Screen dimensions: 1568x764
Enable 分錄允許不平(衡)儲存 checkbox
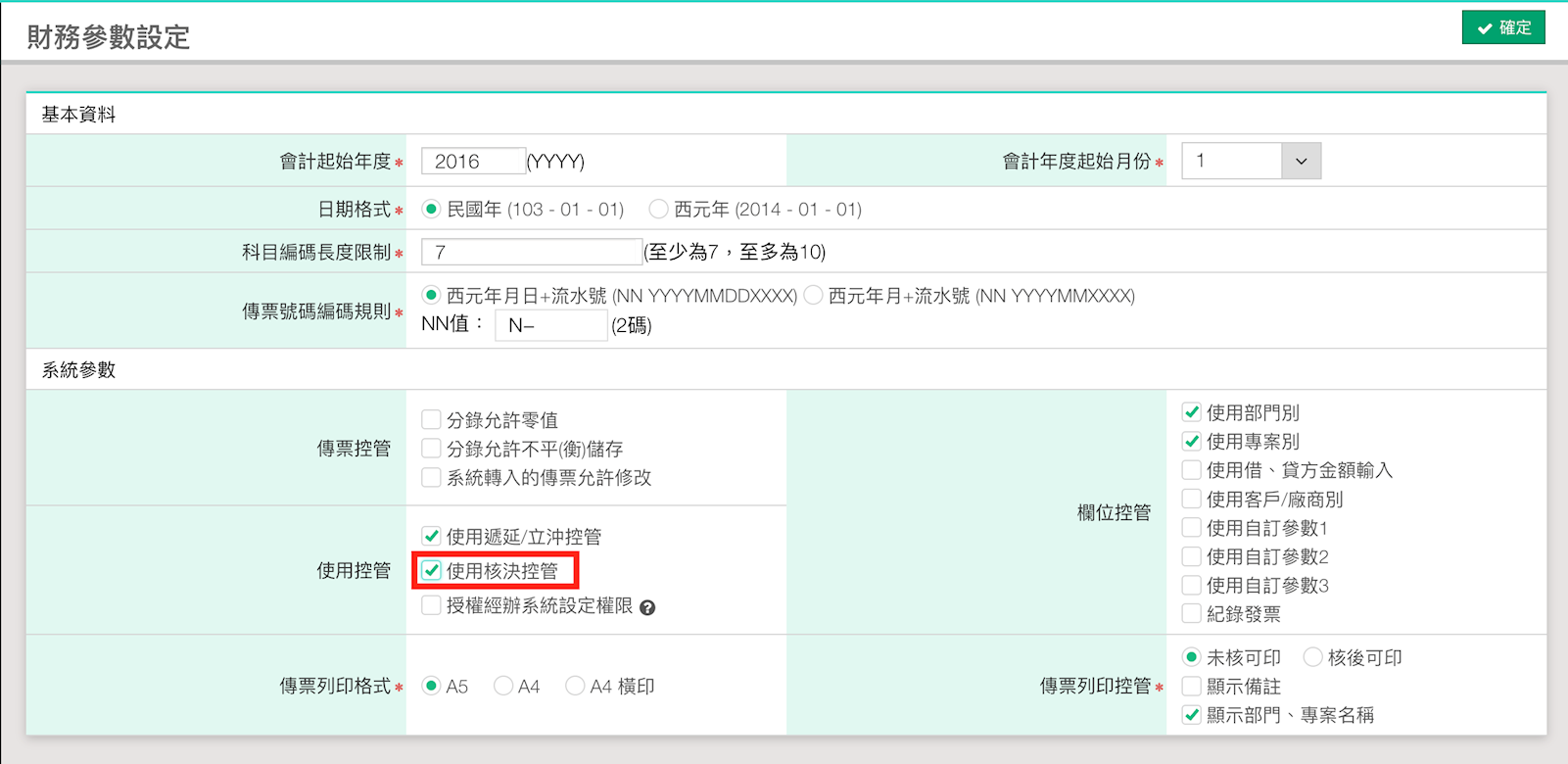431,449
